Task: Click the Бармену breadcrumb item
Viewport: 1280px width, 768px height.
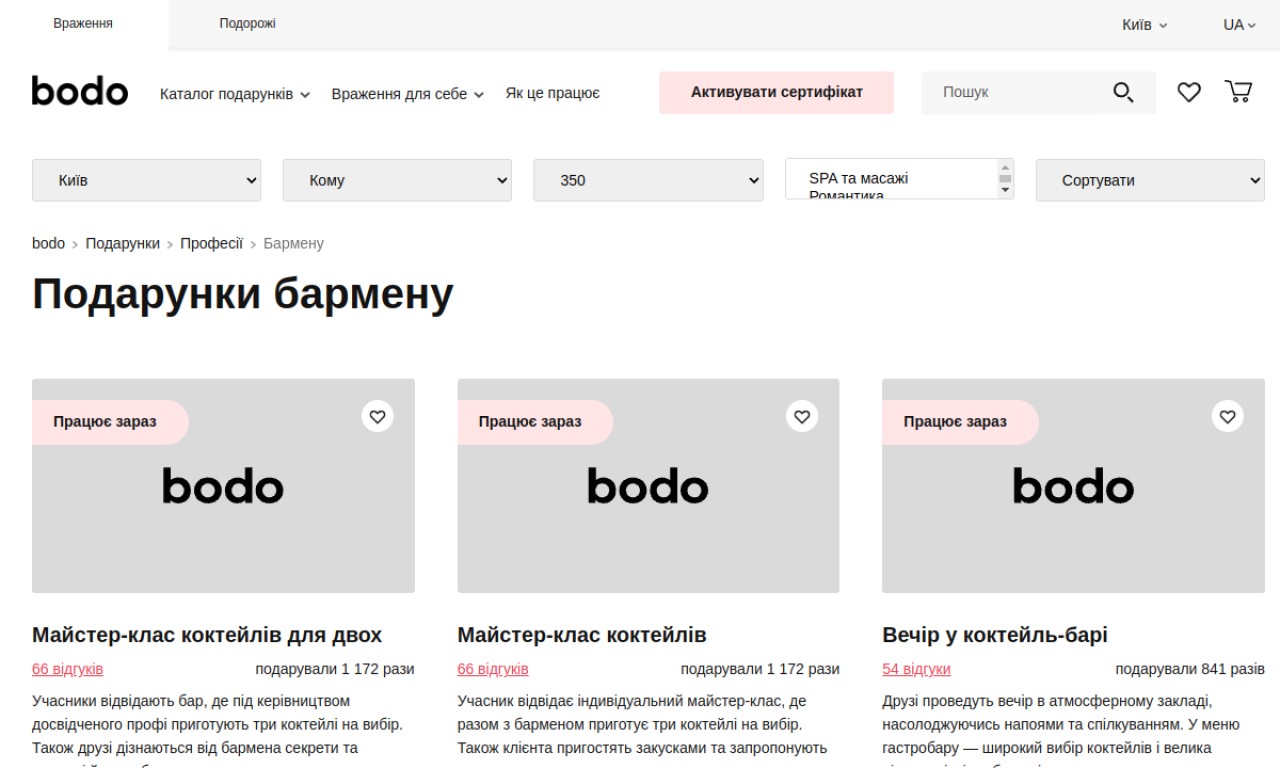Action: click(293, 243)
